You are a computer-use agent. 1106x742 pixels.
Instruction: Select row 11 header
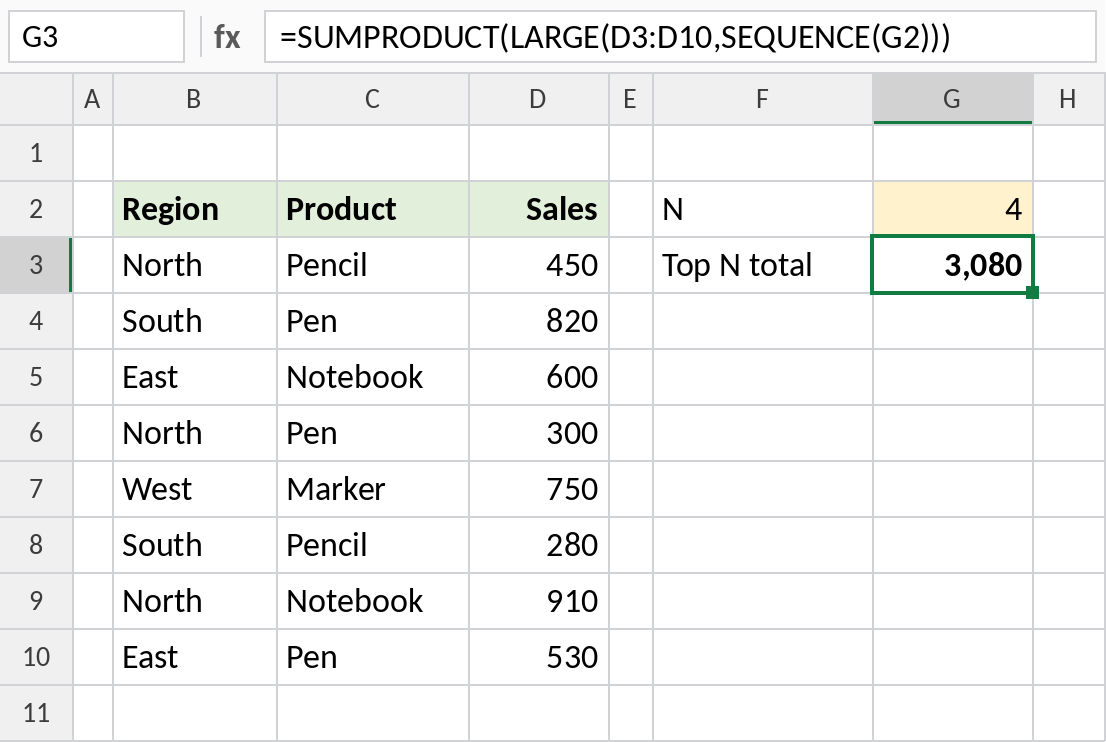[36, 712]
